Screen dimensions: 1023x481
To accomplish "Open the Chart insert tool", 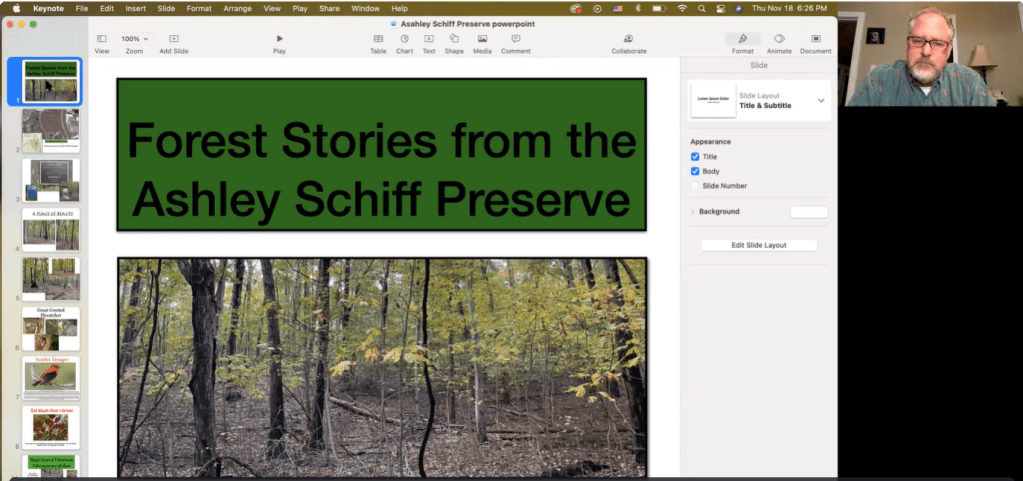I will point(404,39).
